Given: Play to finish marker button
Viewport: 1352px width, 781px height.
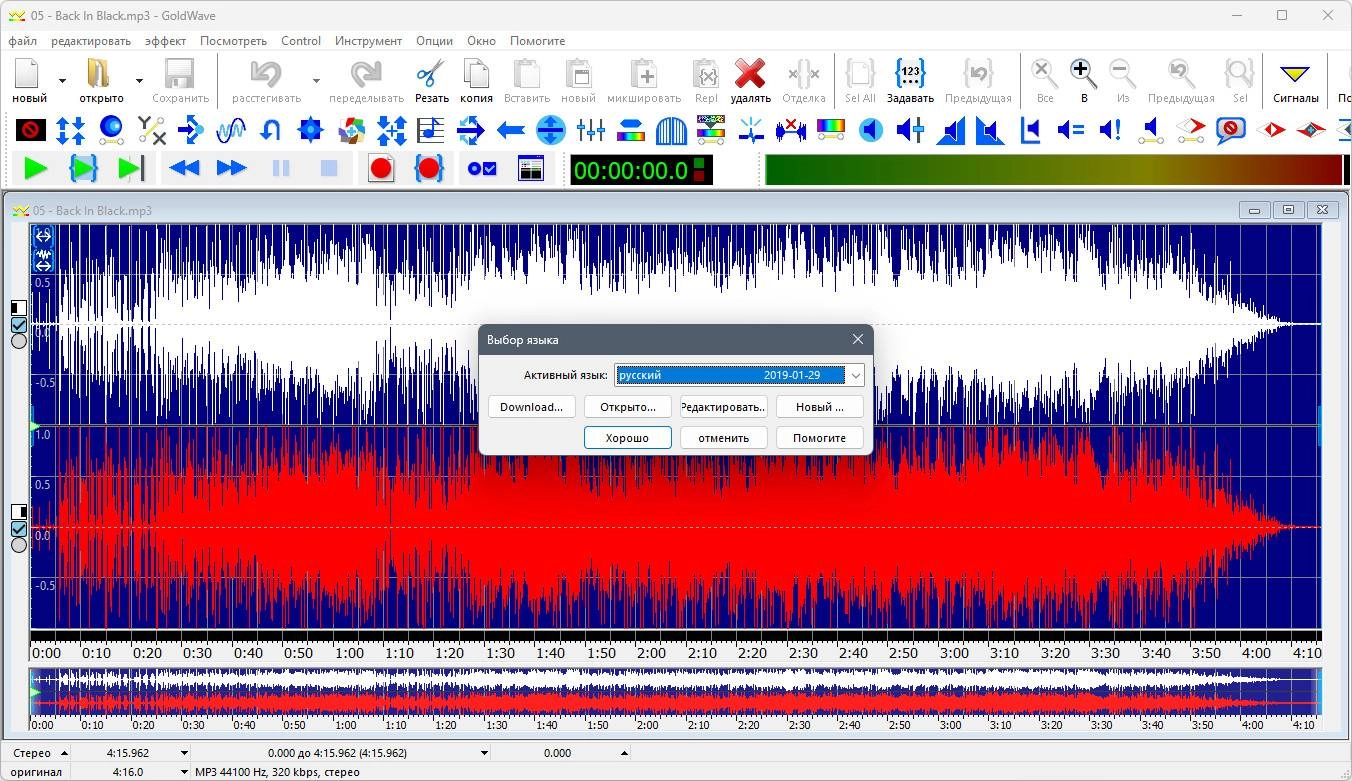Looking at the screenshot, I should [131, 169].
